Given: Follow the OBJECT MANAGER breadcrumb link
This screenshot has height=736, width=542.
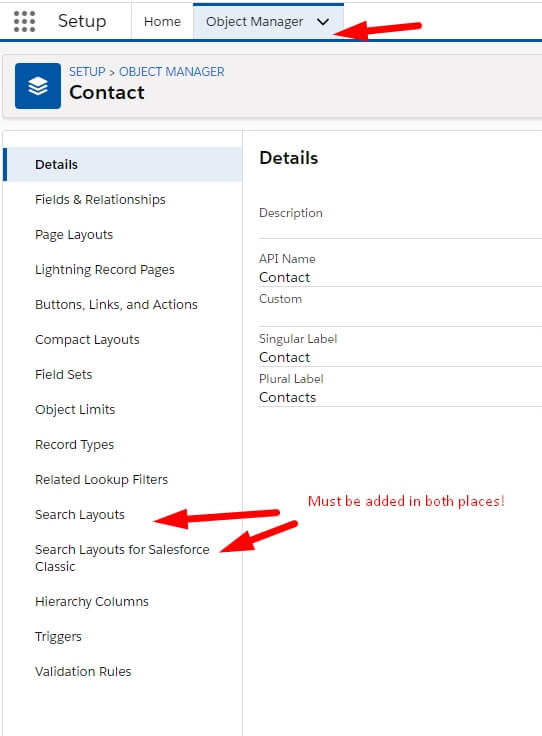Looking at the screenshot, I should (x=172, y=71).
